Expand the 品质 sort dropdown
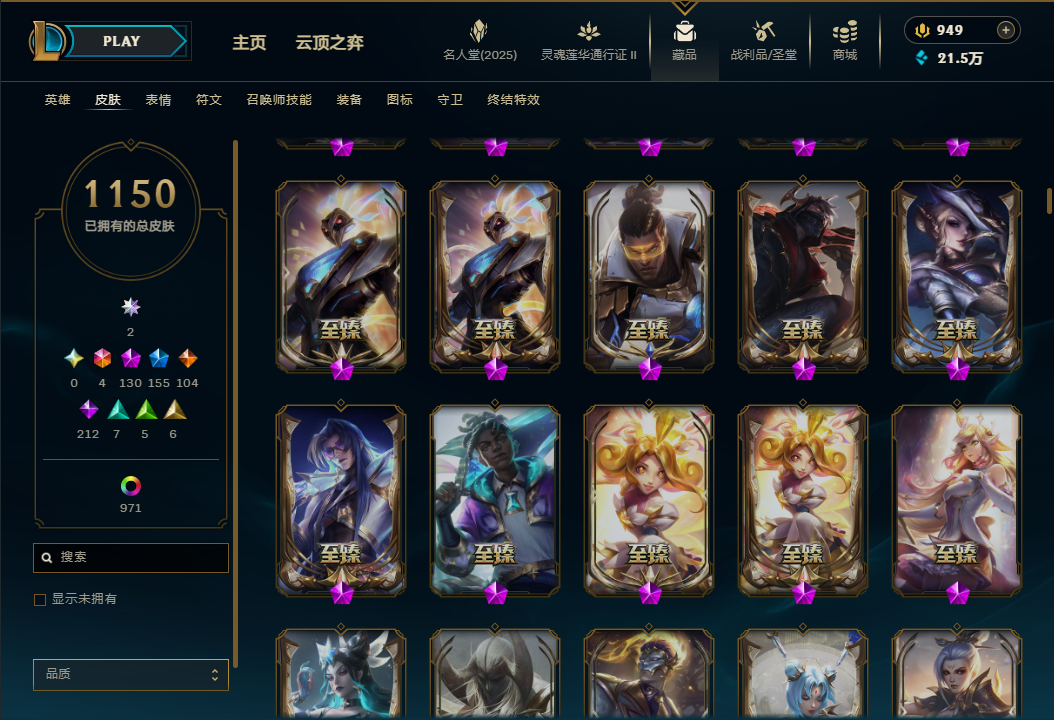Screen dimensions: 1054x720 [131, 674]
